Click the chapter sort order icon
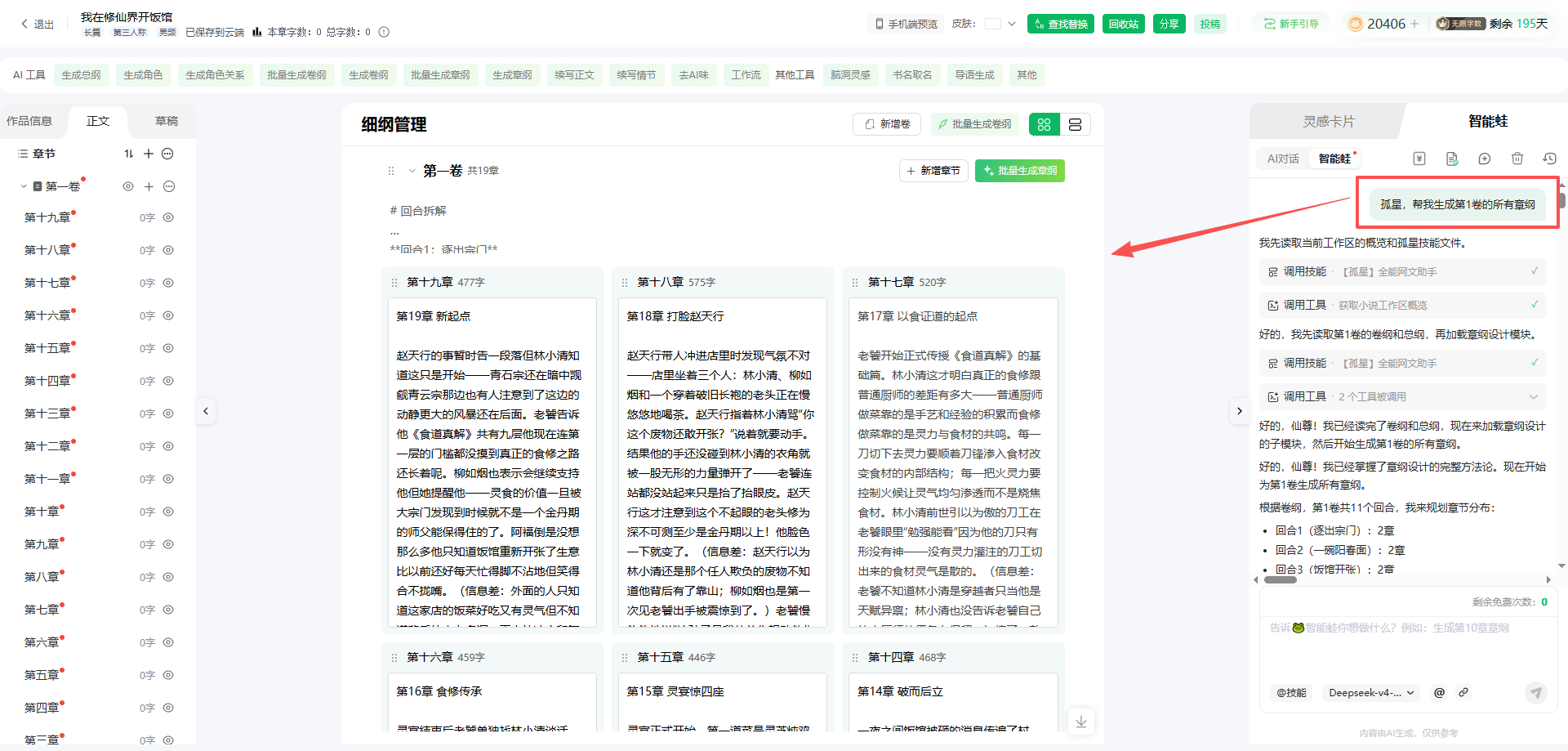 point(129,154)
